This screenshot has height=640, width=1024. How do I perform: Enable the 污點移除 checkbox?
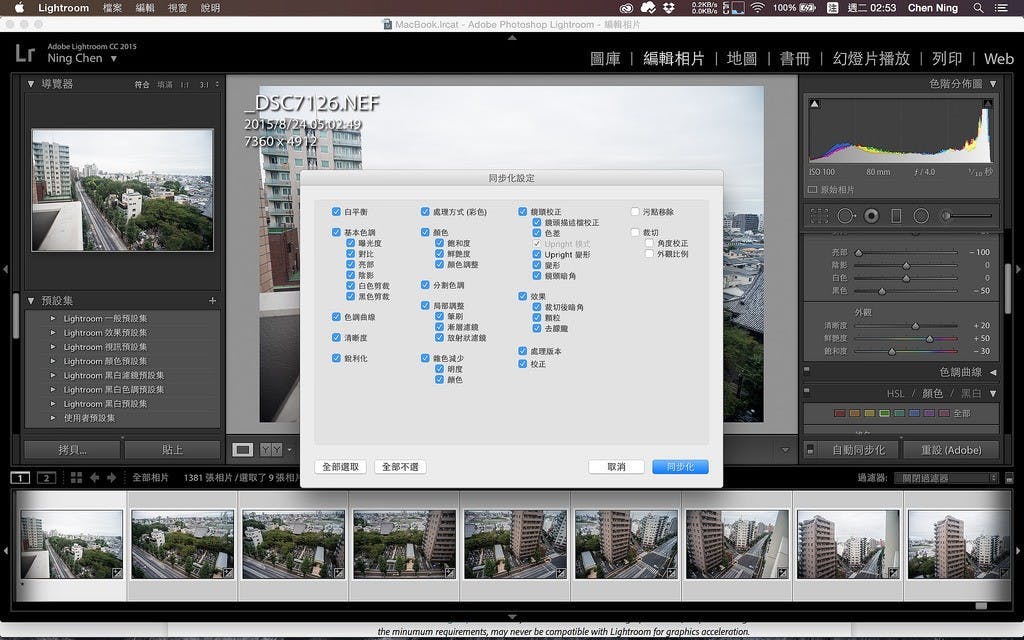tap(635, 212)
